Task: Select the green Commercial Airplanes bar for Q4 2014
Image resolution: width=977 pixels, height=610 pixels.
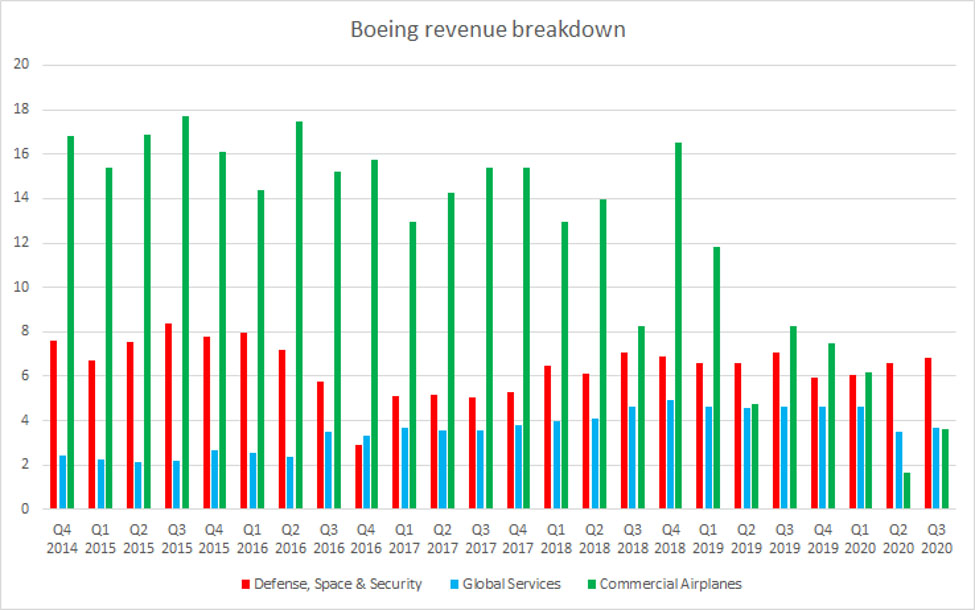Action: tap(70, 323)
